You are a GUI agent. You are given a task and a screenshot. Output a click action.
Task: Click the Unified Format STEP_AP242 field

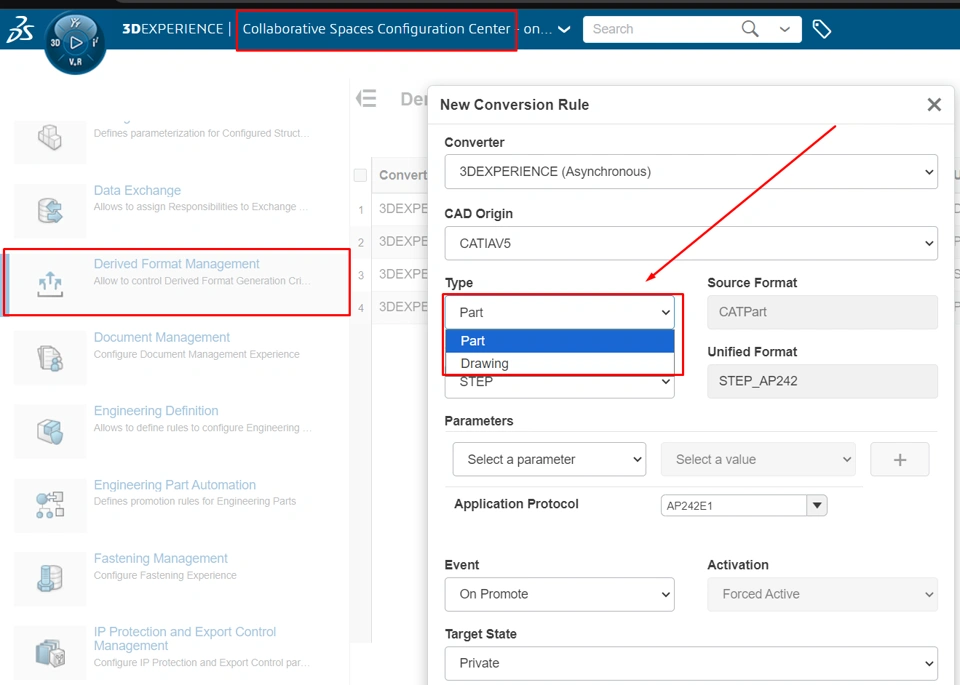822,381
